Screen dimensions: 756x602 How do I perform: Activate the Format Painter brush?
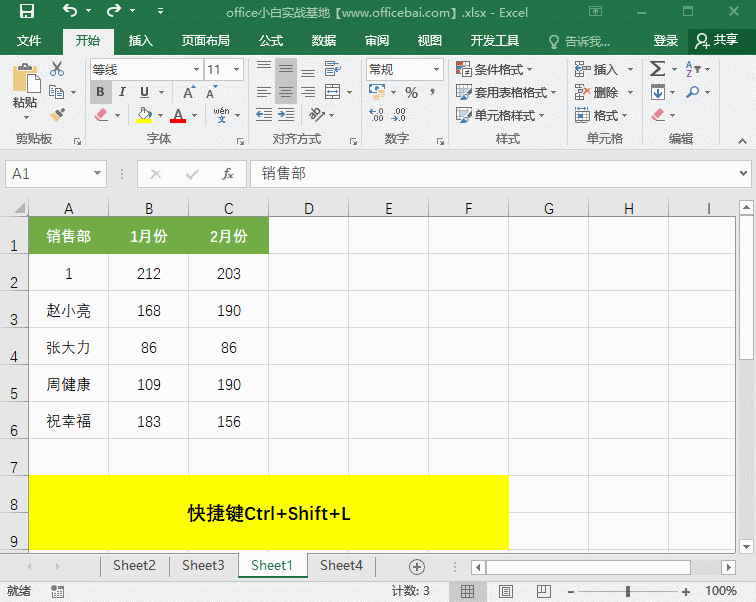pos(57,115)
